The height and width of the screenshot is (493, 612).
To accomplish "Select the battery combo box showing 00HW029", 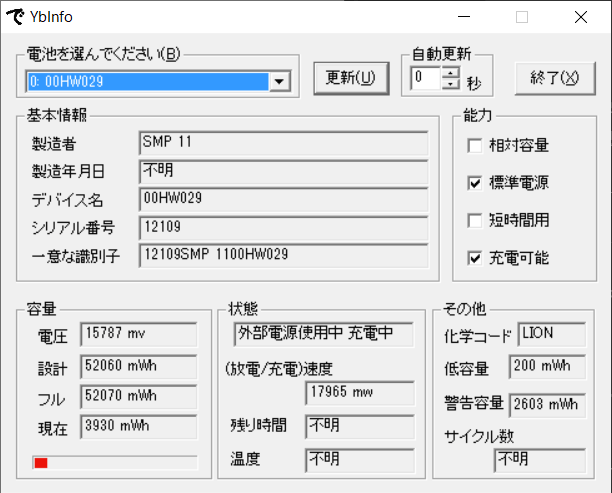I will pos(148,82).
